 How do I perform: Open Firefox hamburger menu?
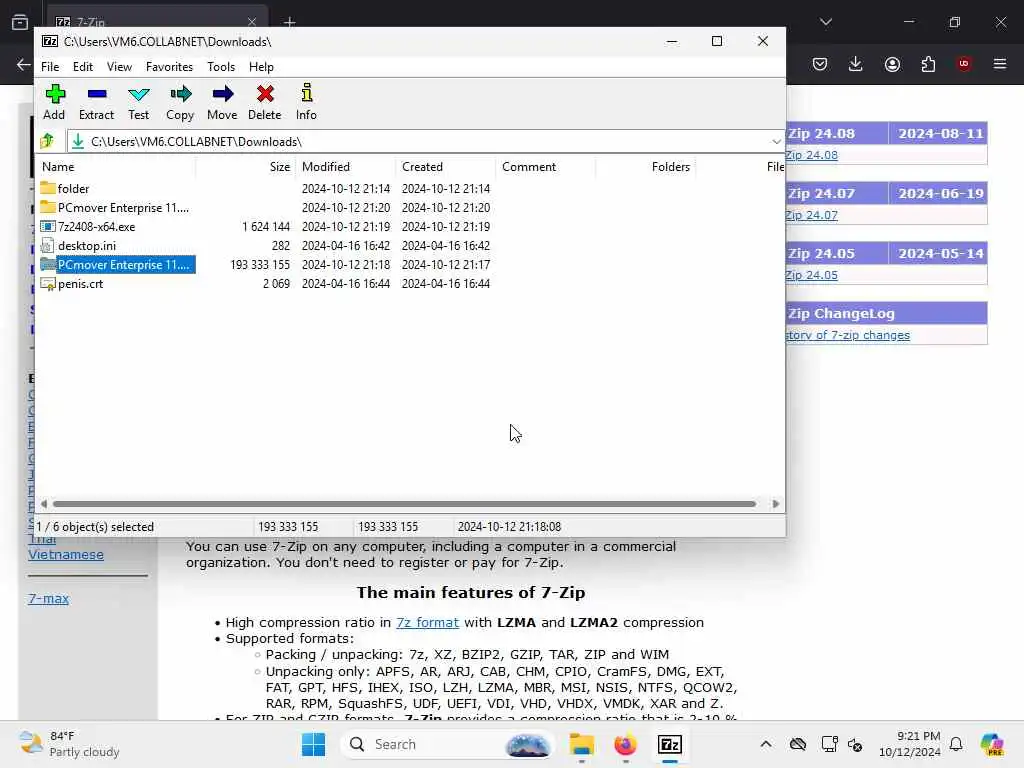[1000, 64]
